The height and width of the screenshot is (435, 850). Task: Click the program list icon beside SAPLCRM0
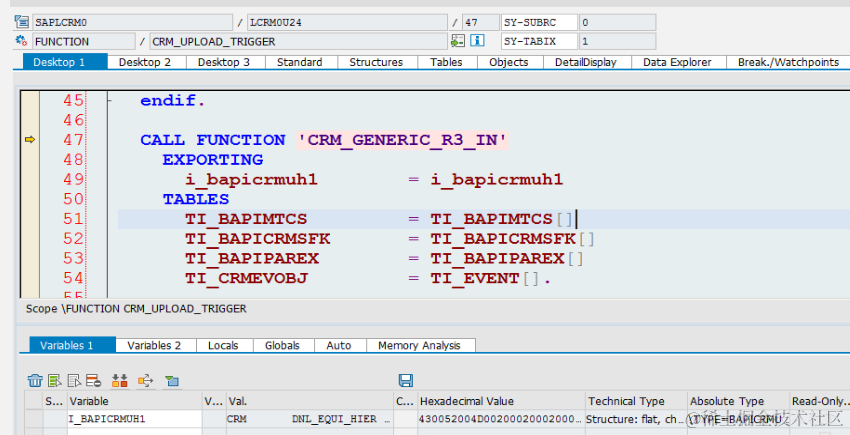22,22
